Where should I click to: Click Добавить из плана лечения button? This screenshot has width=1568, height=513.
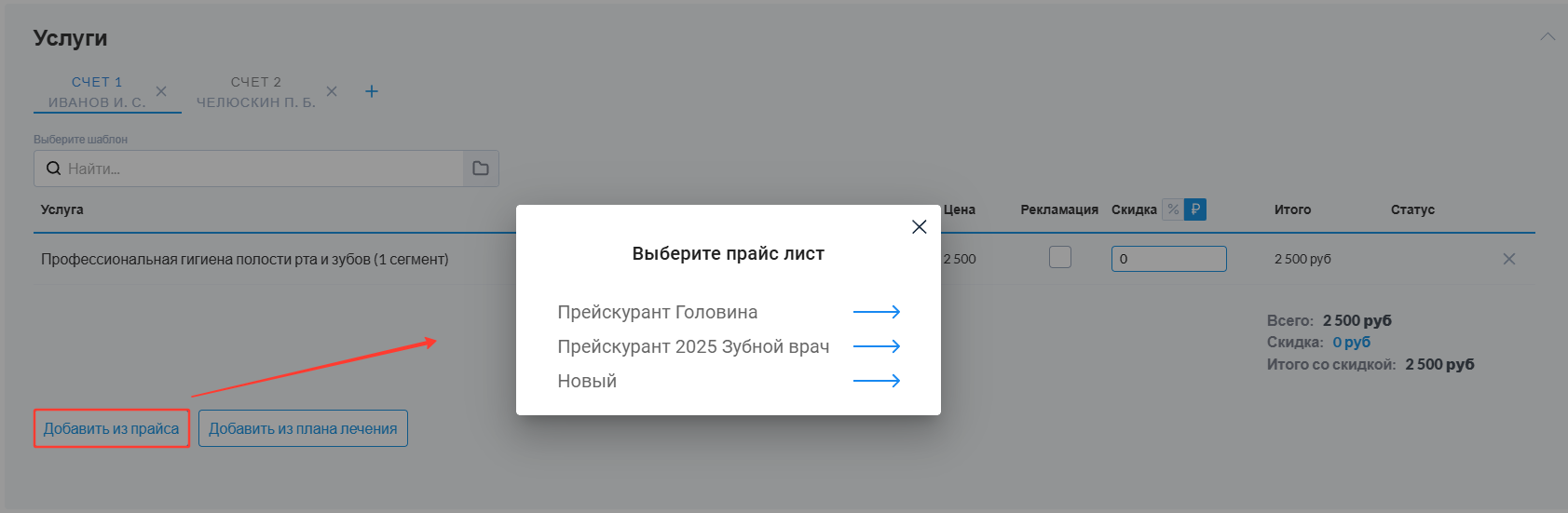pos(303,428)
